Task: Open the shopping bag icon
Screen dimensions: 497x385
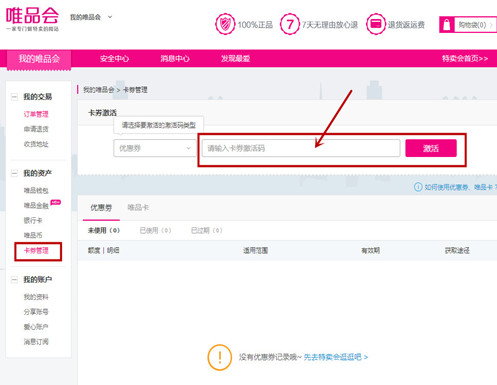Action: pos(447,25)
